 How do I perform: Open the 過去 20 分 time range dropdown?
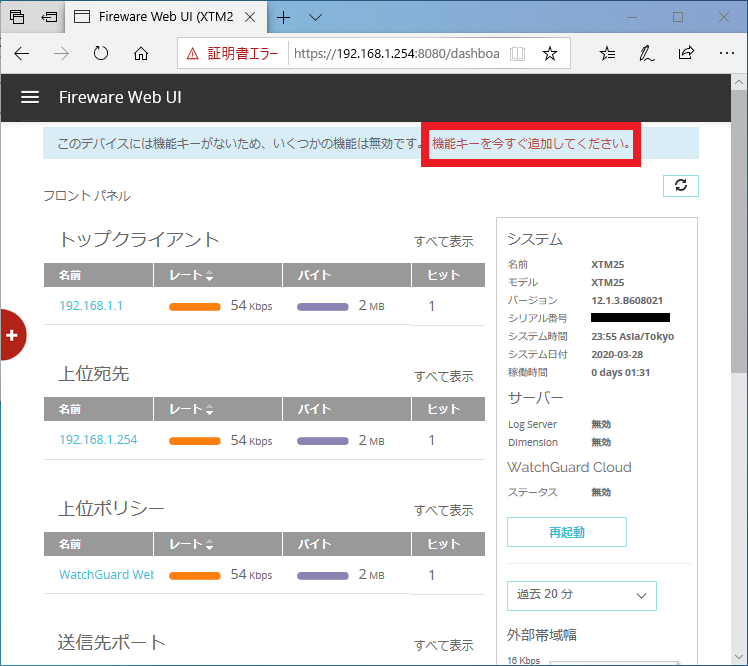[582, 595]
